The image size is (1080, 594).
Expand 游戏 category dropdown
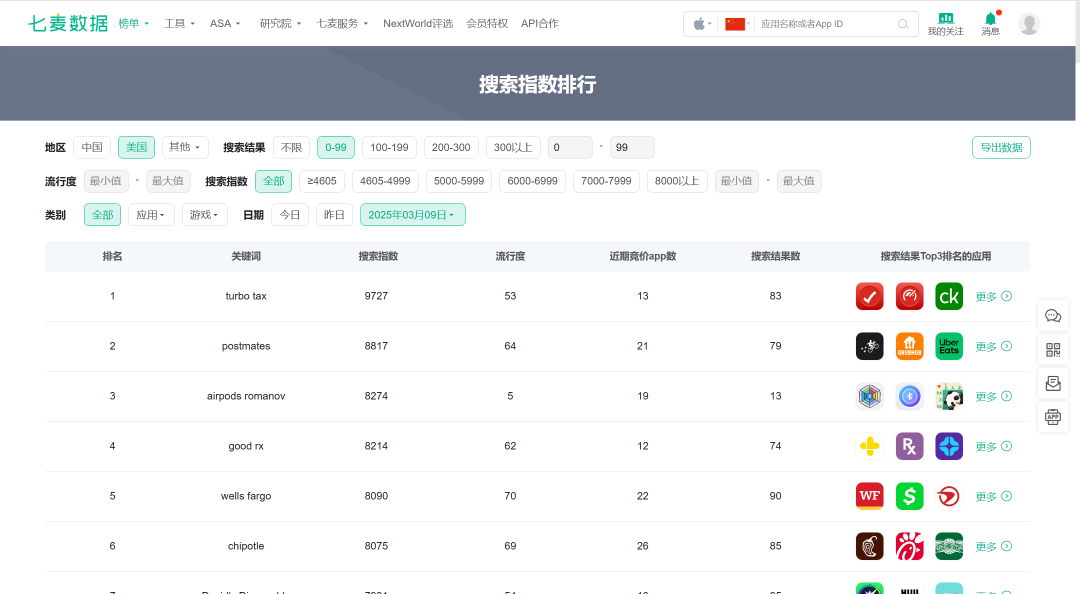coord(205,215)
